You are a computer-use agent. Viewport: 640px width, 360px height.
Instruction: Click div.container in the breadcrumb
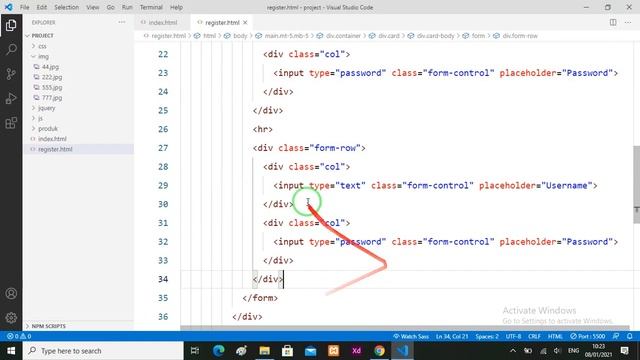click(x=343, y=36)
